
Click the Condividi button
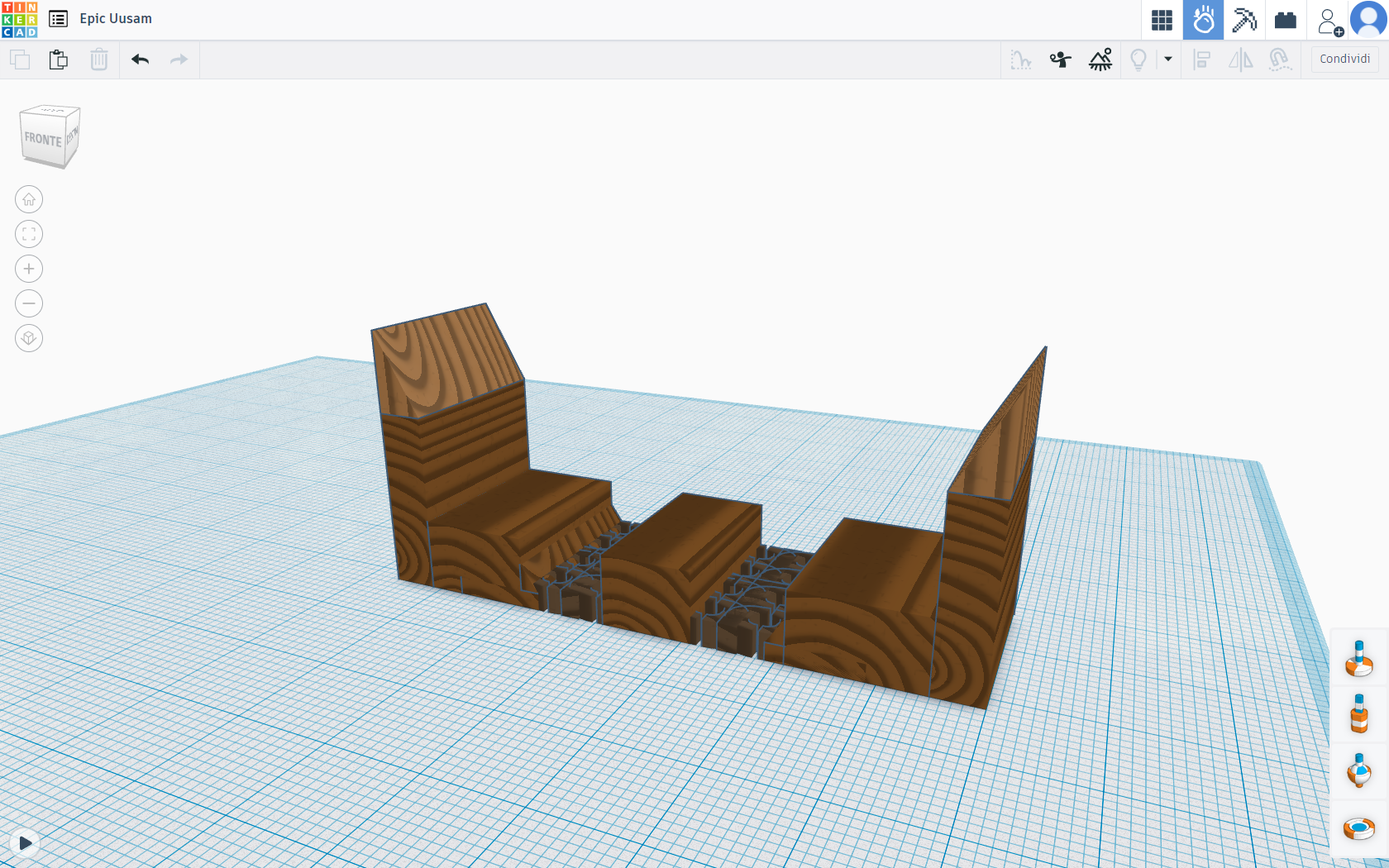pos(1345,59)
